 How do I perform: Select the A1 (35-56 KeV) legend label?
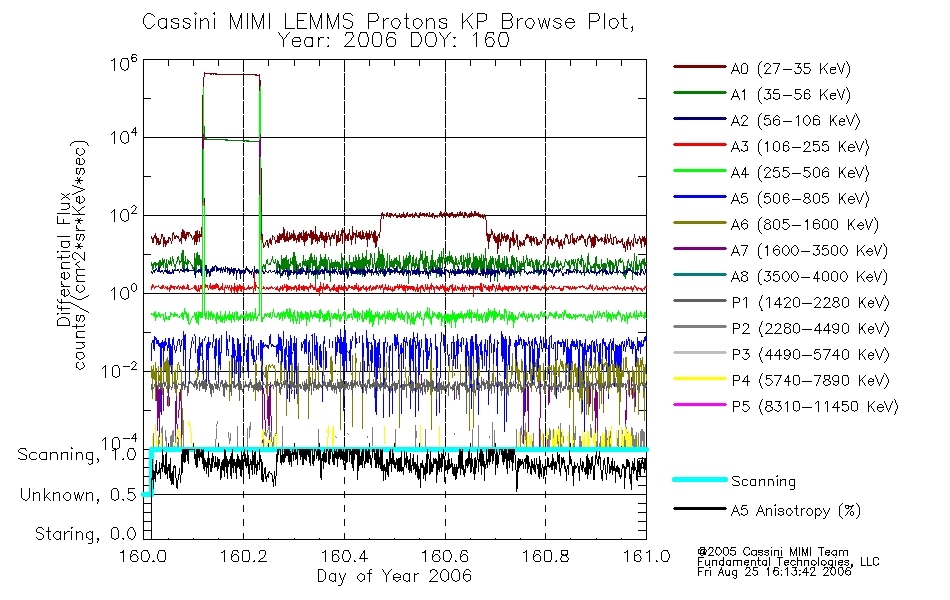pos(791,95)
